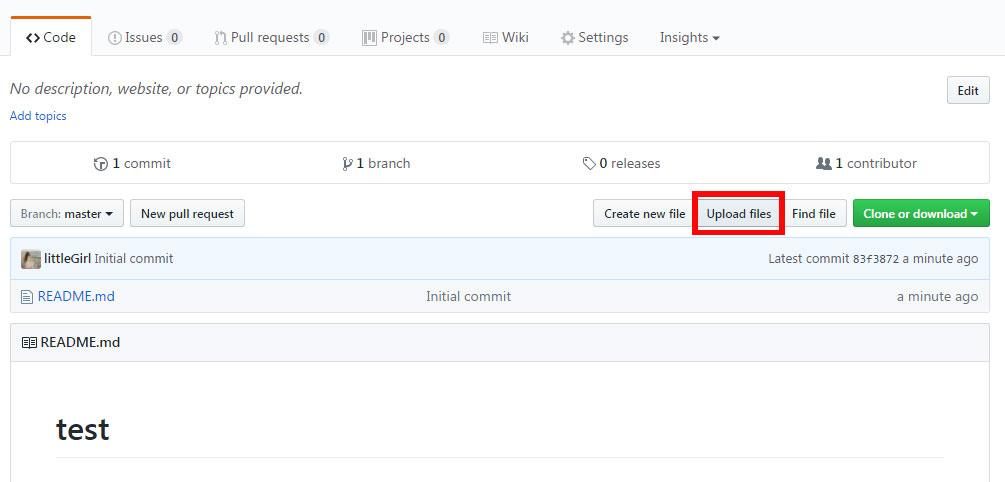Click the Settings gear icon
1005x482 pixels.
point(568,38)
